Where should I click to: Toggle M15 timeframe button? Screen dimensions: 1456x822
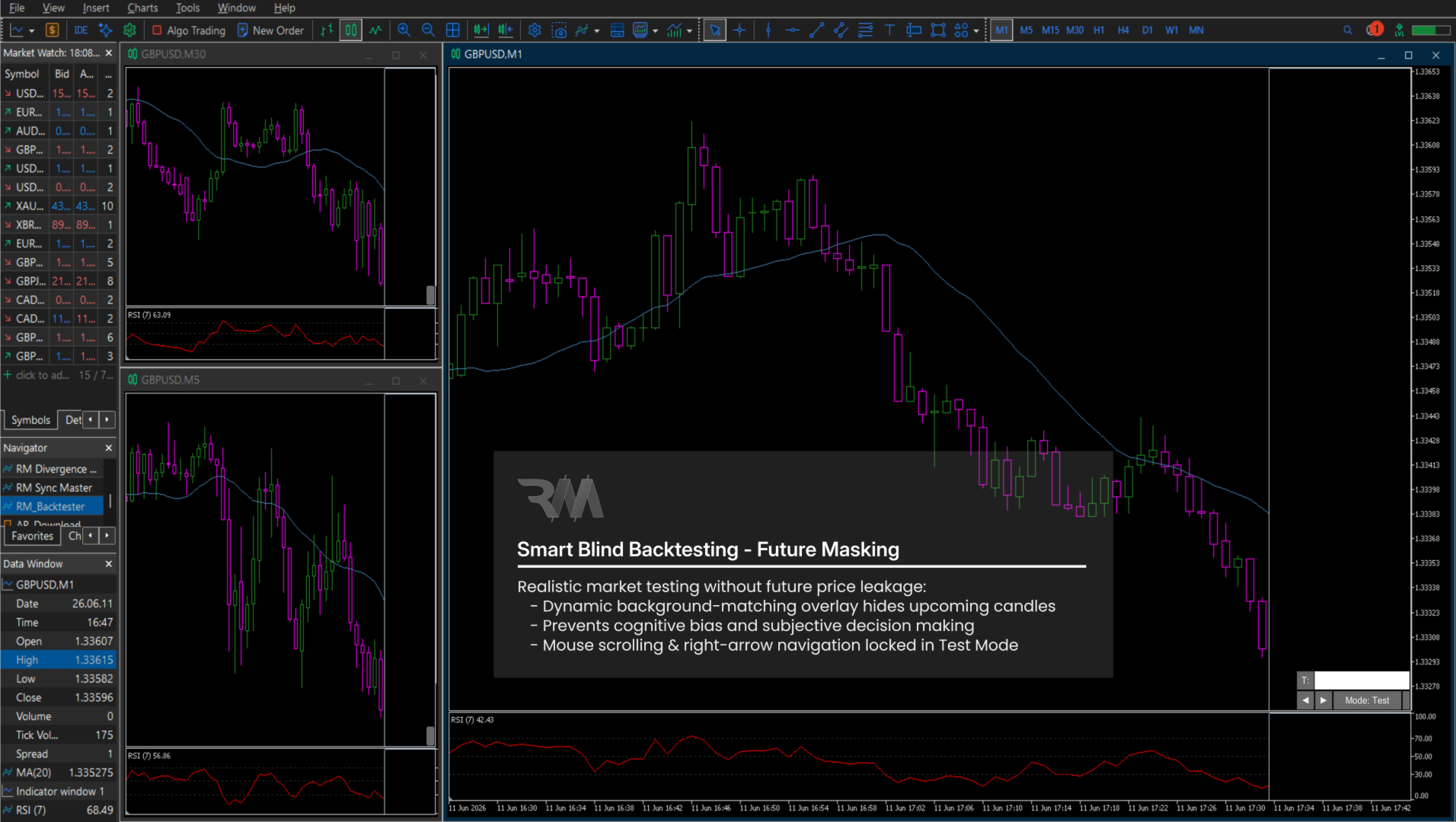[1050, 30]
